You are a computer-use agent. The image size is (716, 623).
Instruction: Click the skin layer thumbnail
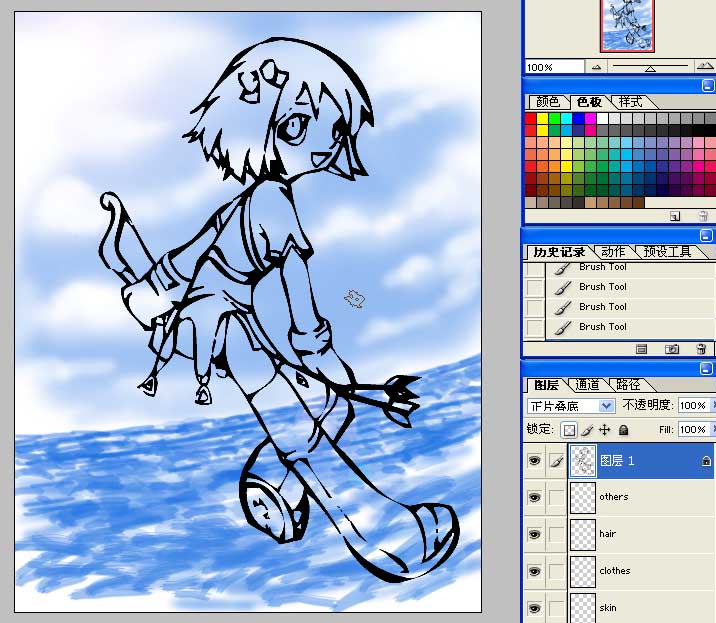(x=583, y=607)
